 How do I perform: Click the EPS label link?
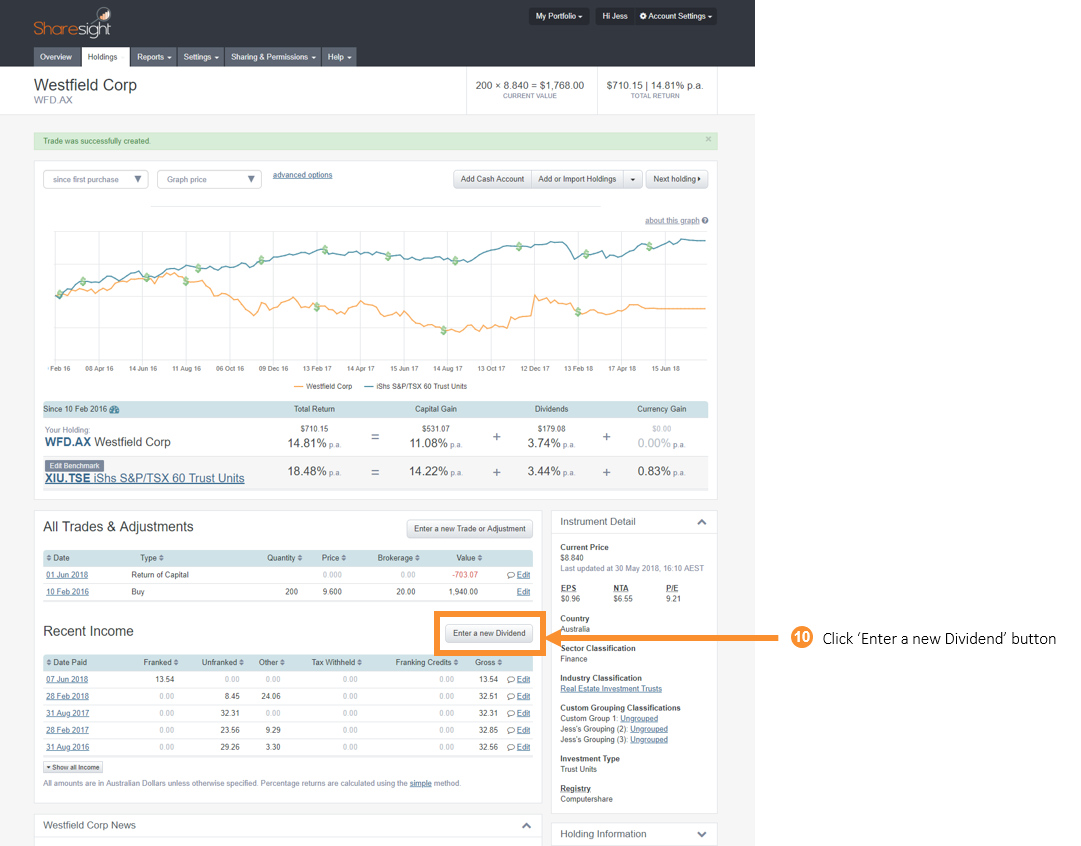click(568, 588)
